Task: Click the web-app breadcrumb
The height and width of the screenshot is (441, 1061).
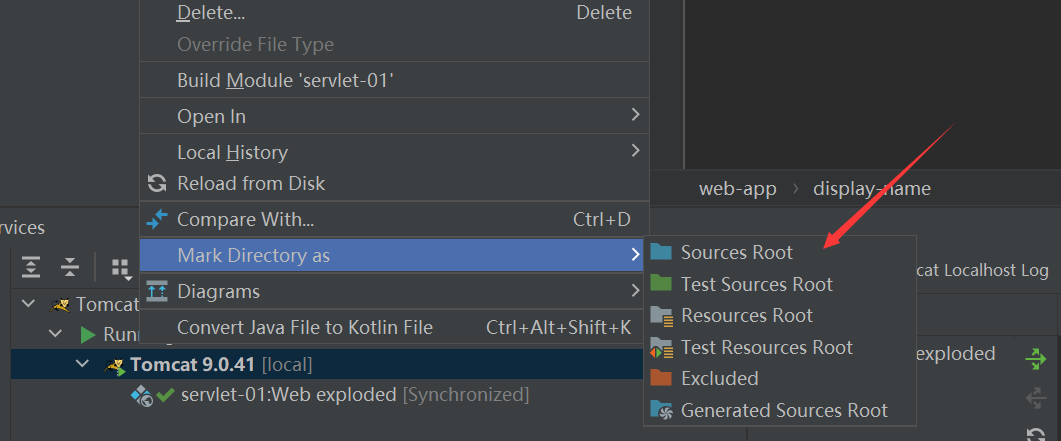Action: [737, 188]
